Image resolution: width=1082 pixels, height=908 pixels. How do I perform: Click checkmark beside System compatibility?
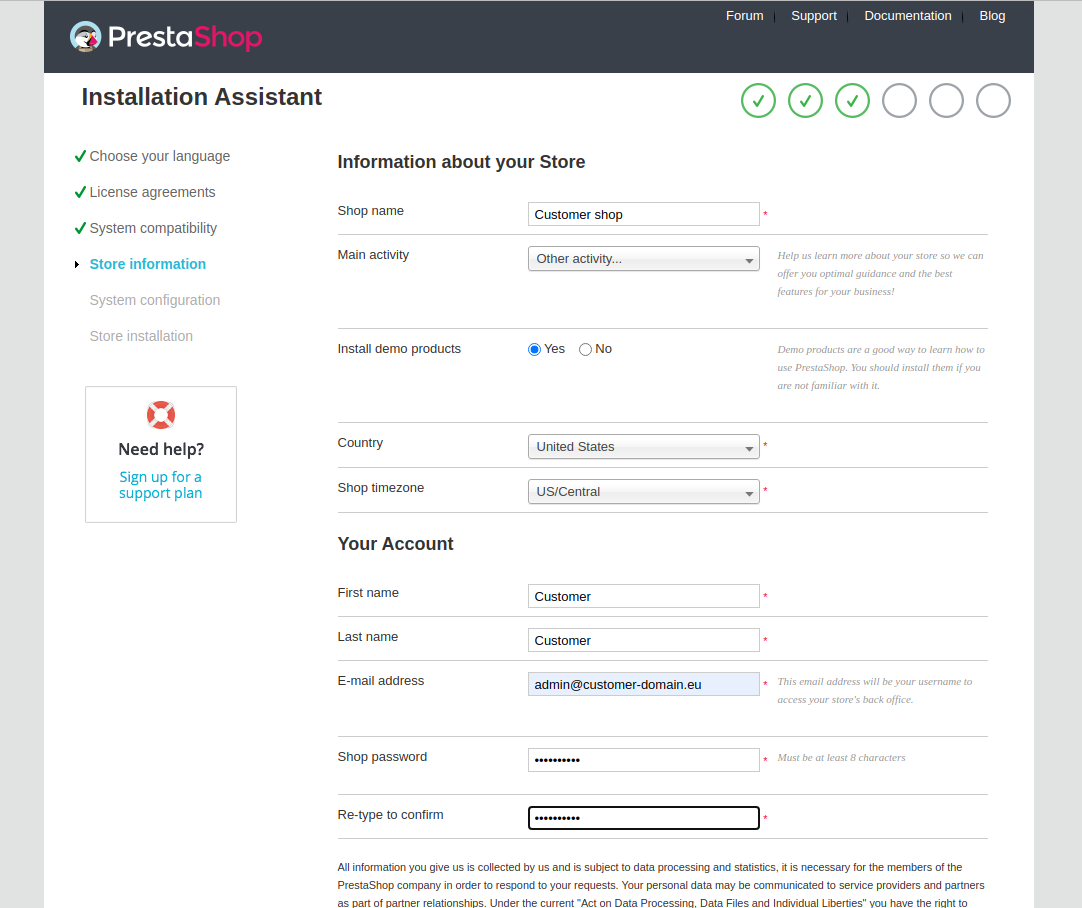click(80, 228)
